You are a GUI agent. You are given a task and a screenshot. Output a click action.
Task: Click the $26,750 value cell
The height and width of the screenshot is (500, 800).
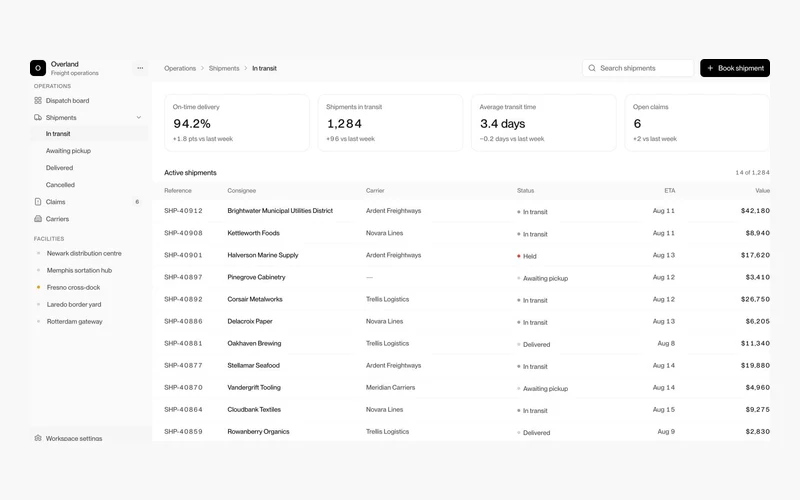[x=755, y=299]
